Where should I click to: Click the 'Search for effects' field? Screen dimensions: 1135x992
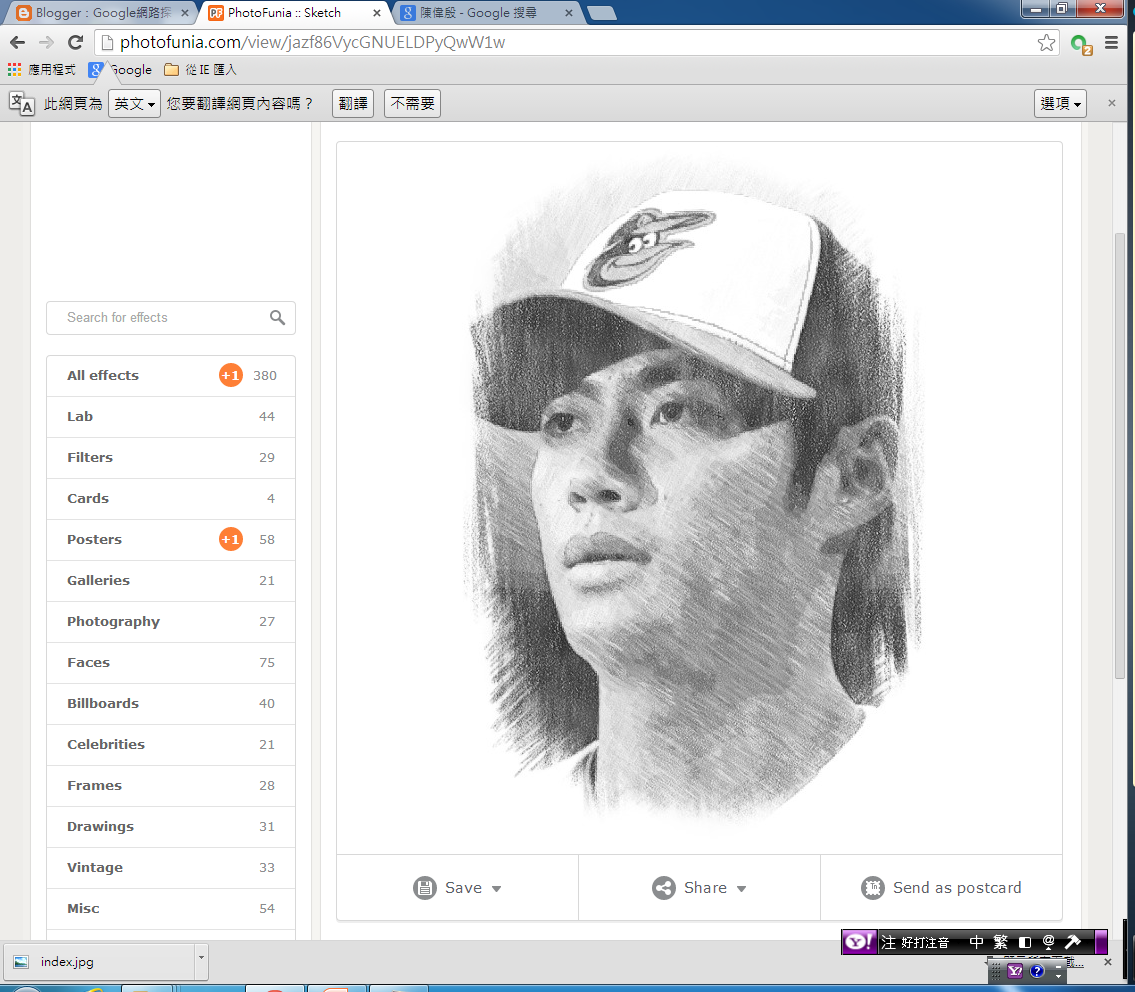tap(171, 318)
